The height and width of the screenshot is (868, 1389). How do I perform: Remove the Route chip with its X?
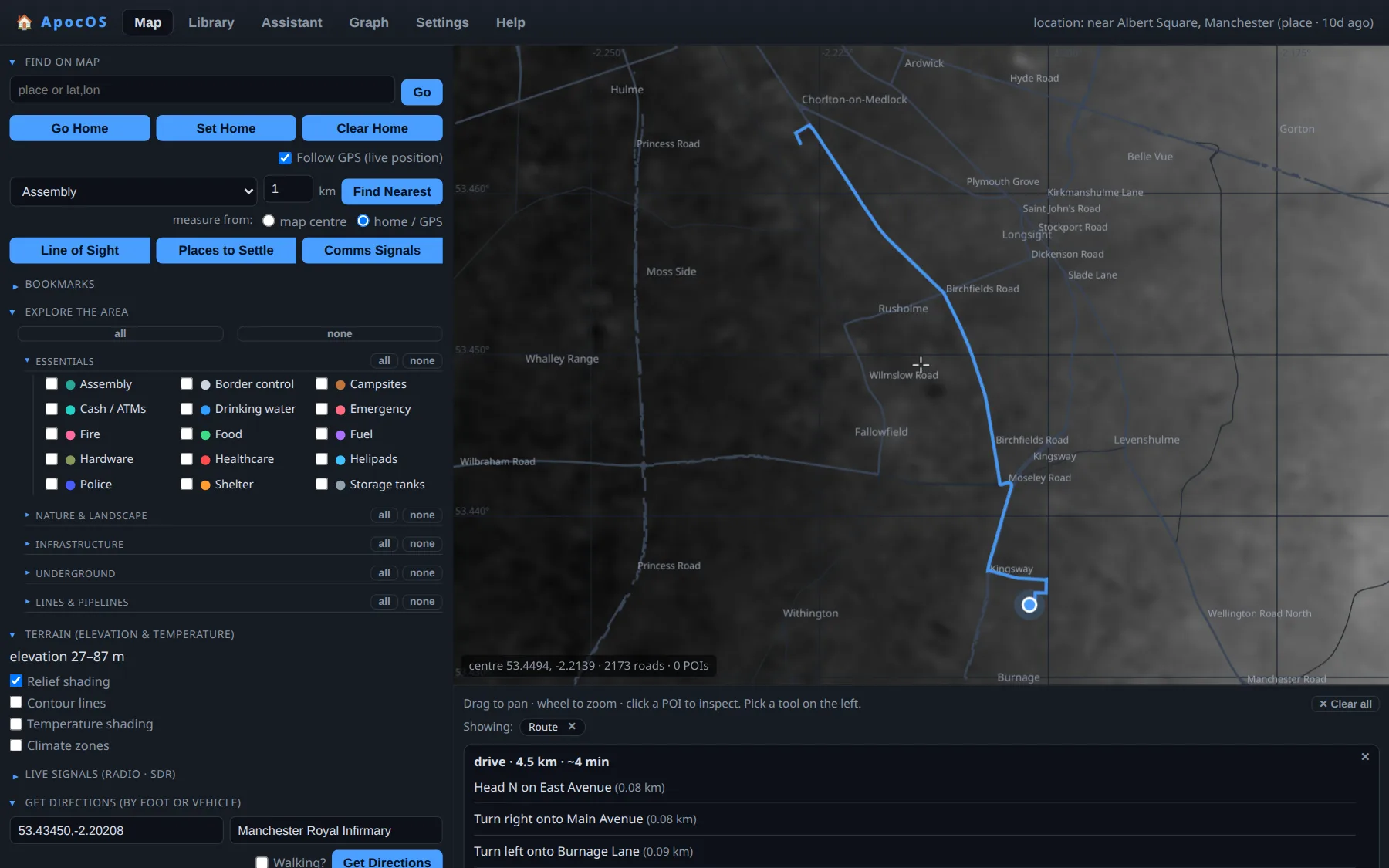[x=572, y=727]
